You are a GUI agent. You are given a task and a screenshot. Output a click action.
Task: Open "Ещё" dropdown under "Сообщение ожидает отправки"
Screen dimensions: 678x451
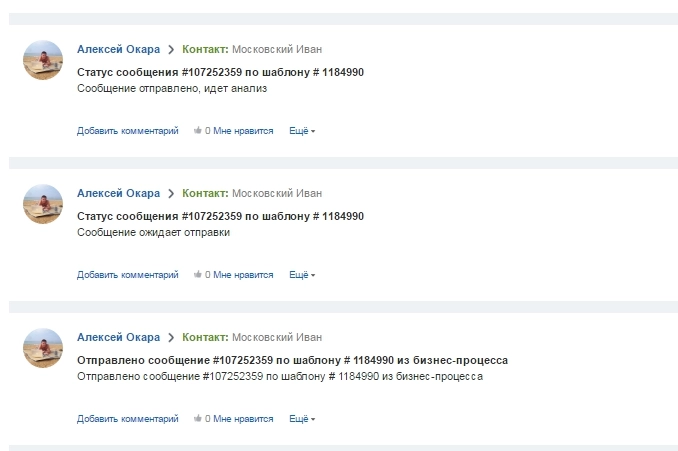[301, 275]
